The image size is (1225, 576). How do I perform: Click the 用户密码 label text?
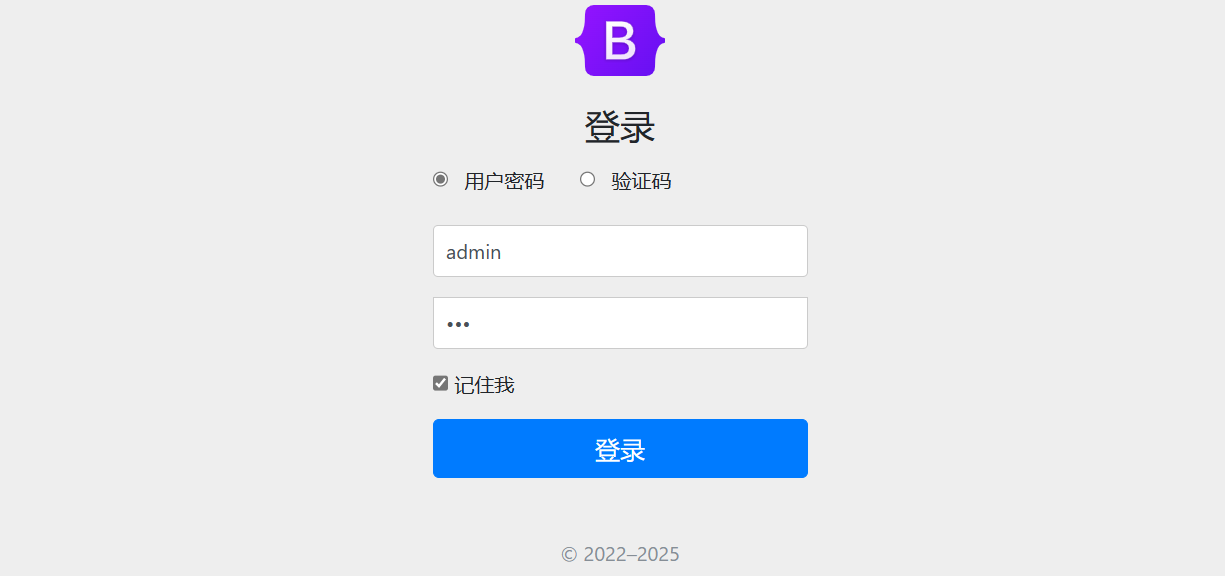tap(504, 181)
